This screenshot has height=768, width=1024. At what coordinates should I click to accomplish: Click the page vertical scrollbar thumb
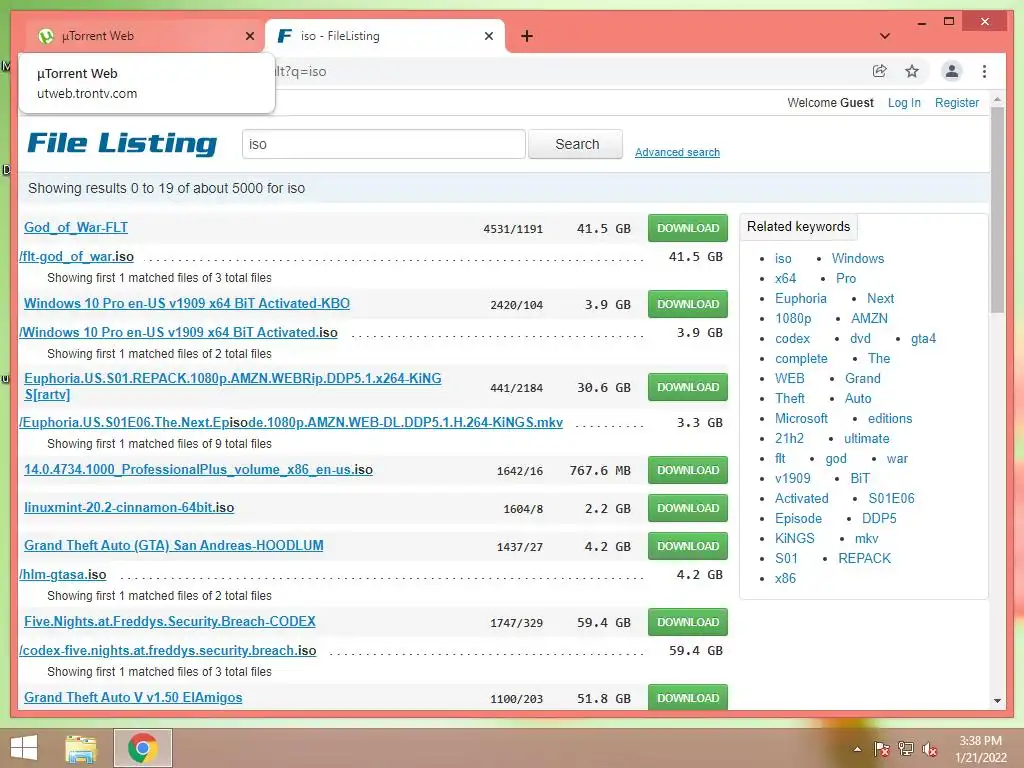click(x=997, y=209)
